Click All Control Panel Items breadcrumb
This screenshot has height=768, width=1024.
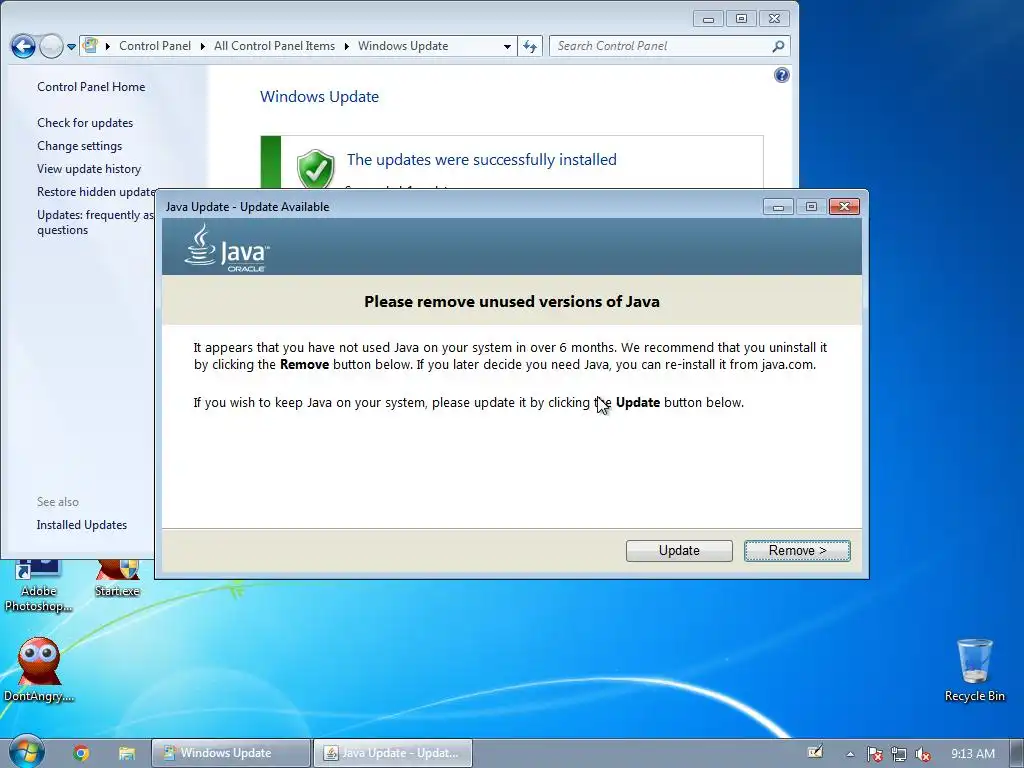(x=274, y=46)
